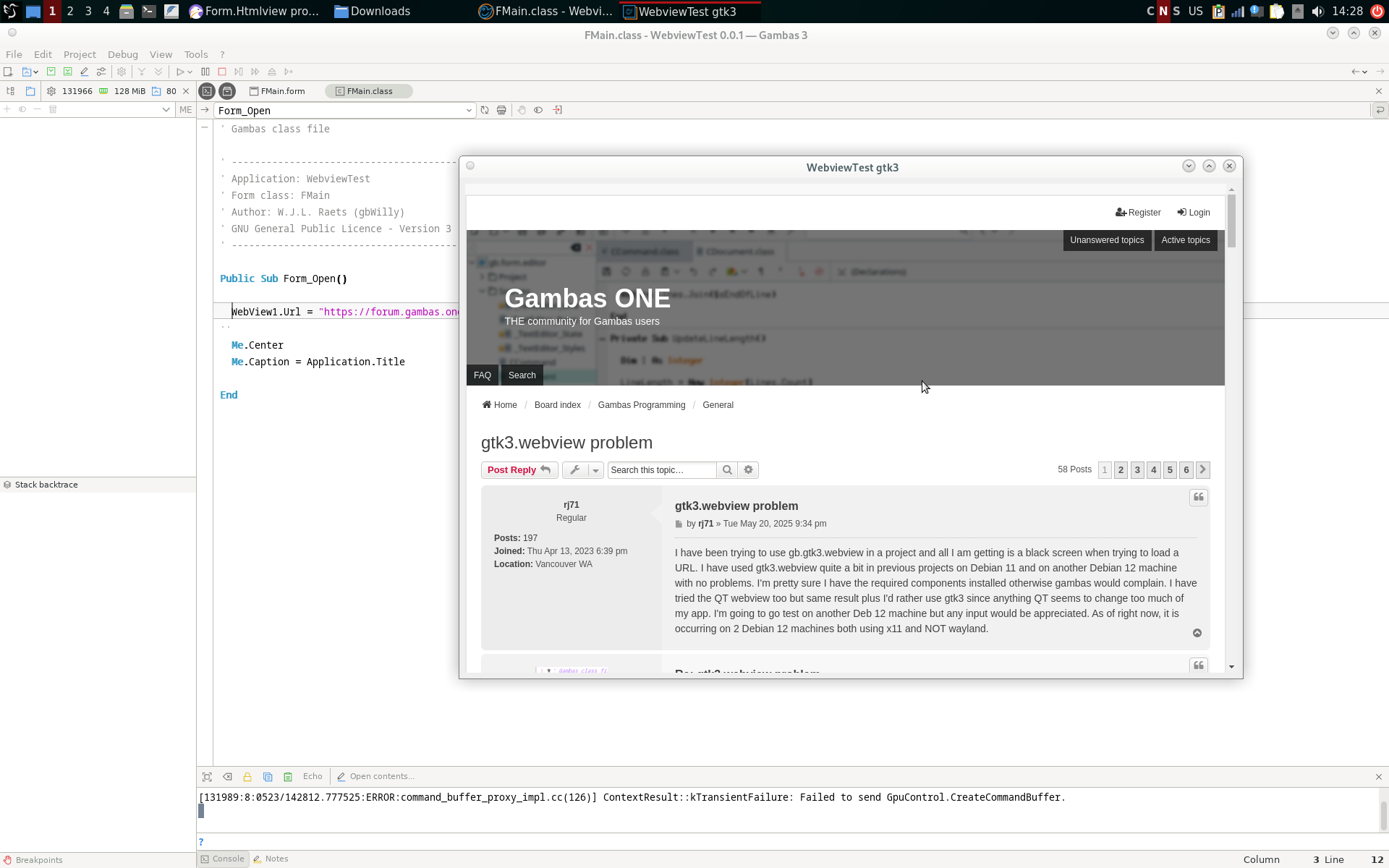1389x868 pixels.
Task: Click the forum search magnifier icon
Action: pyautogui.click(x=727, y=470)
